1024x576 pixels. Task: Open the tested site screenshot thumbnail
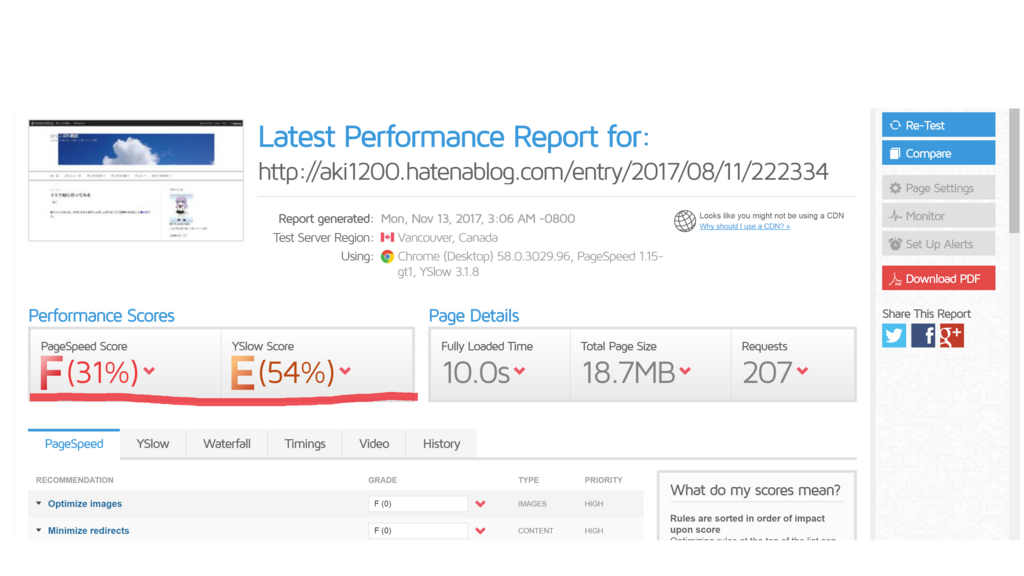pyautogui.click(x=136, y=180)
